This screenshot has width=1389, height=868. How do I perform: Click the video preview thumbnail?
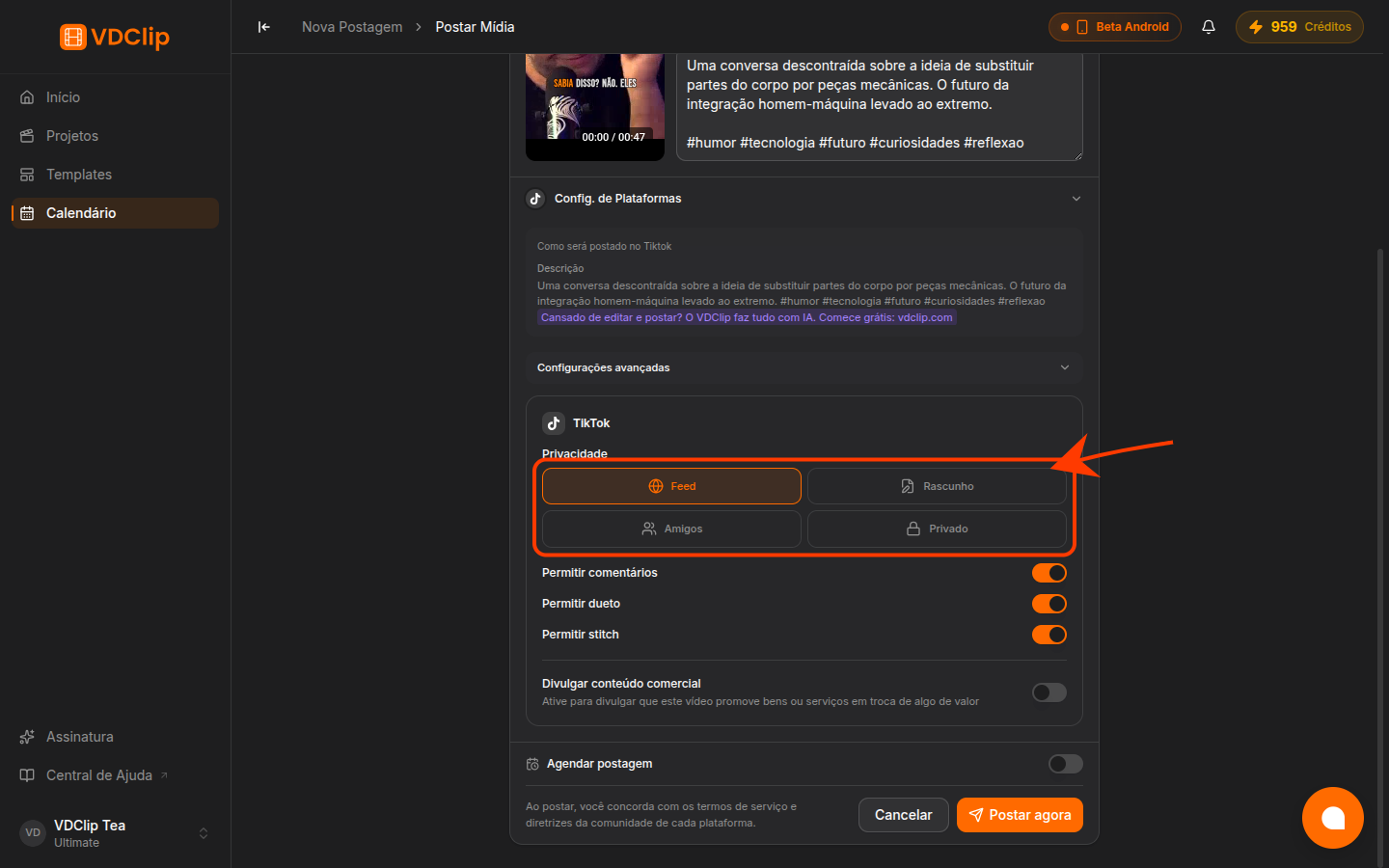pyautogui.click(x=595, y=106)
